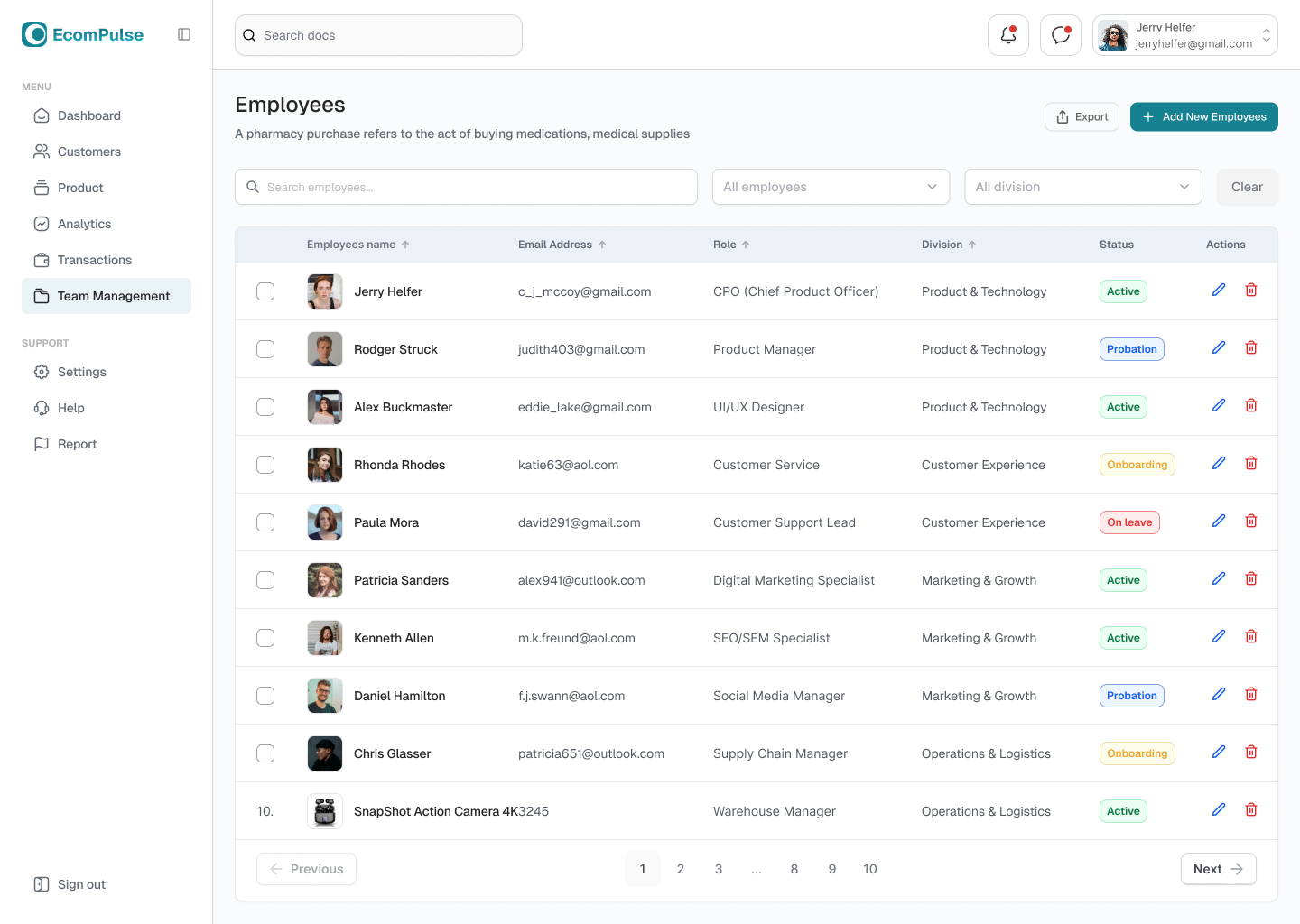The image size is (1300, 924).
Task: Open the Analytics page
Action: tap(84, 224)
